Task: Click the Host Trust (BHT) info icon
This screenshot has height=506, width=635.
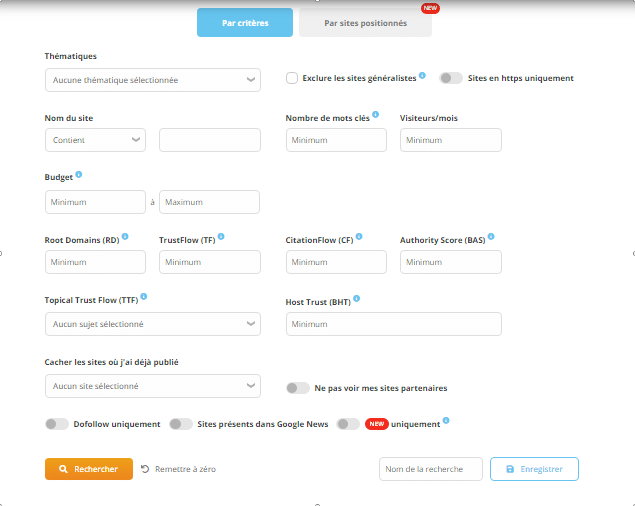Action: click(x=357, y=298)
